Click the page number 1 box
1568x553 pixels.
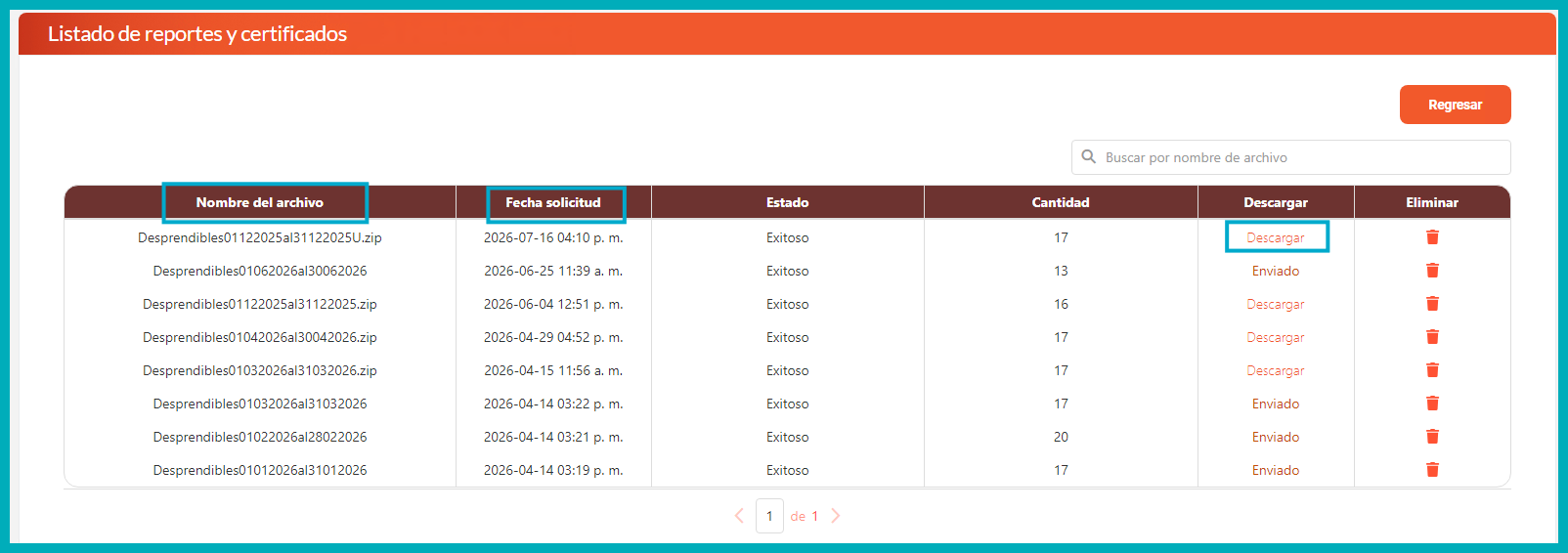769,516
